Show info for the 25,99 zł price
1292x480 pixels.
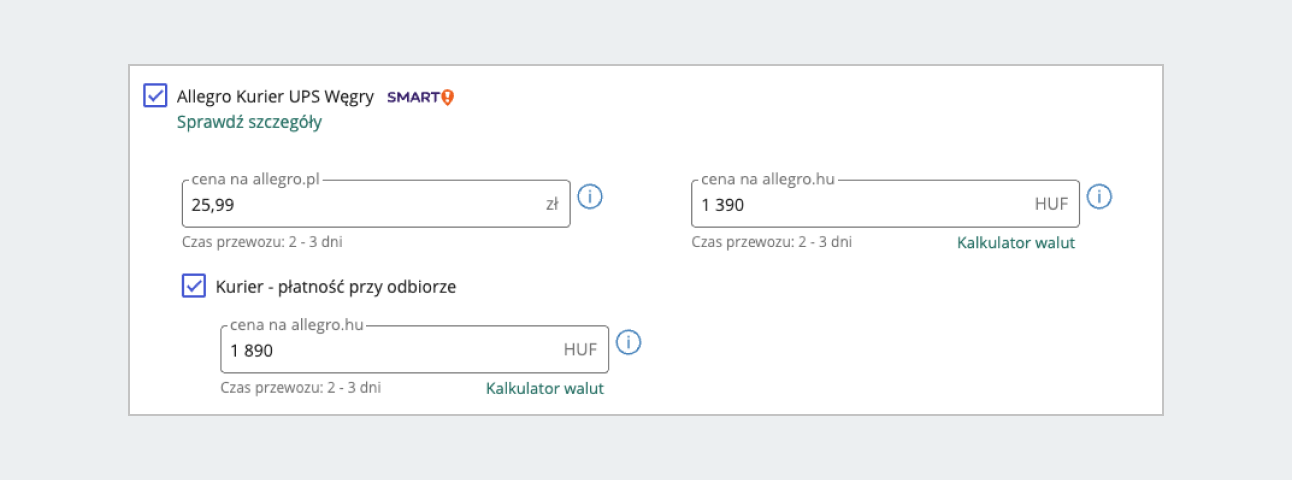590,197
